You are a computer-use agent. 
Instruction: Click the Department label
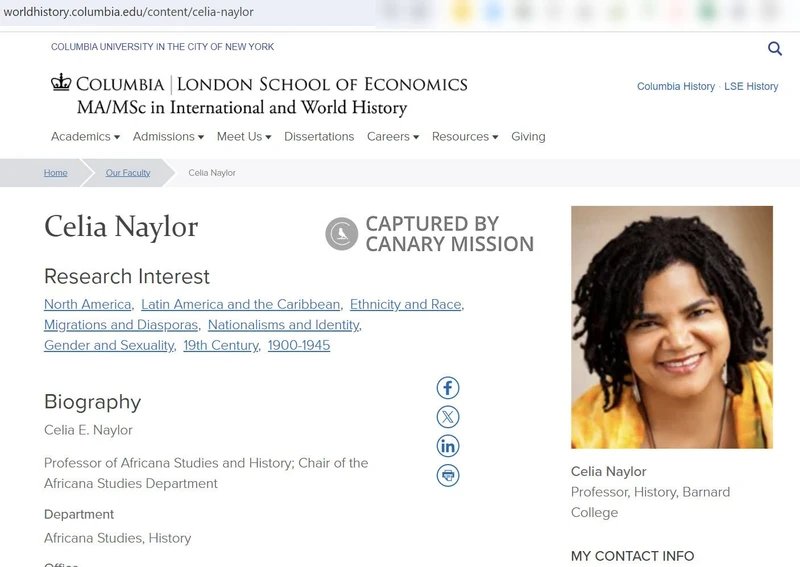79,514
